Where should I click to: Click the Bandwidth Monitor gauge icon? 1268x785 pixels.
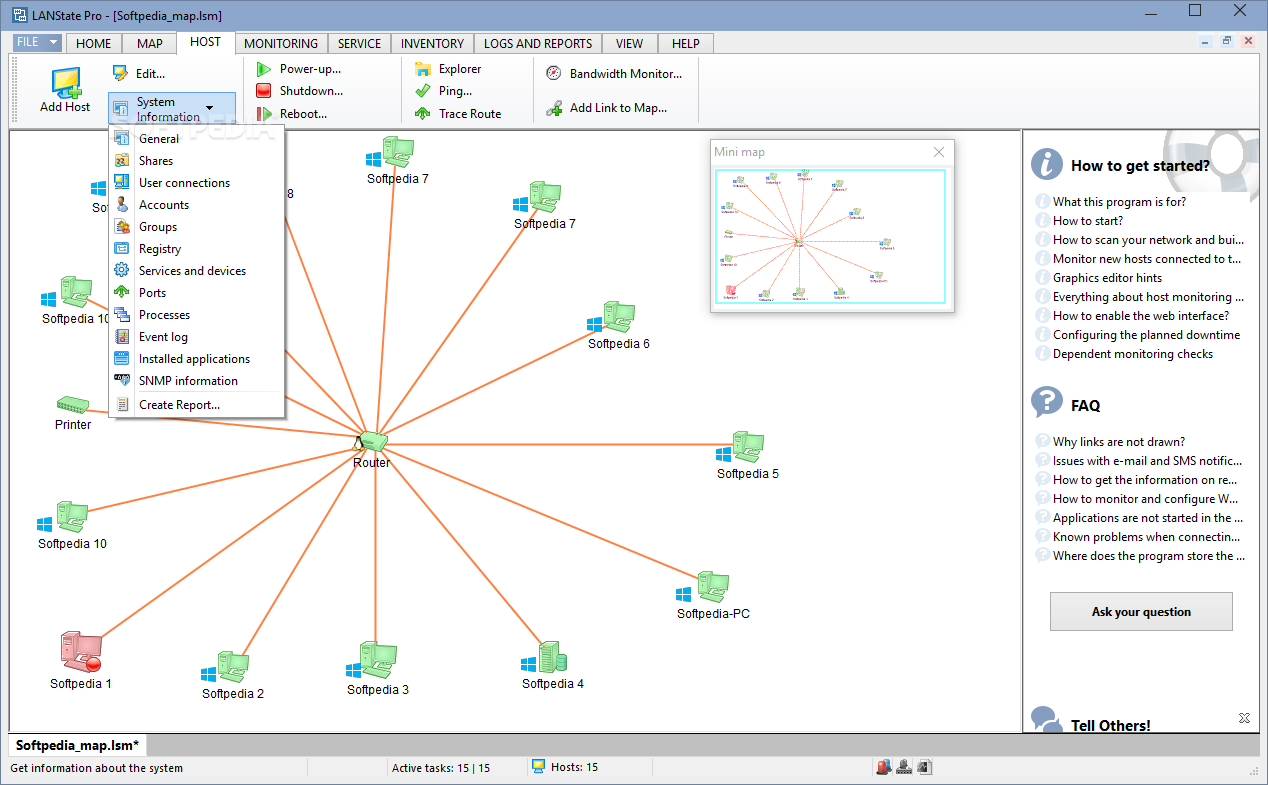coord(554,73)
